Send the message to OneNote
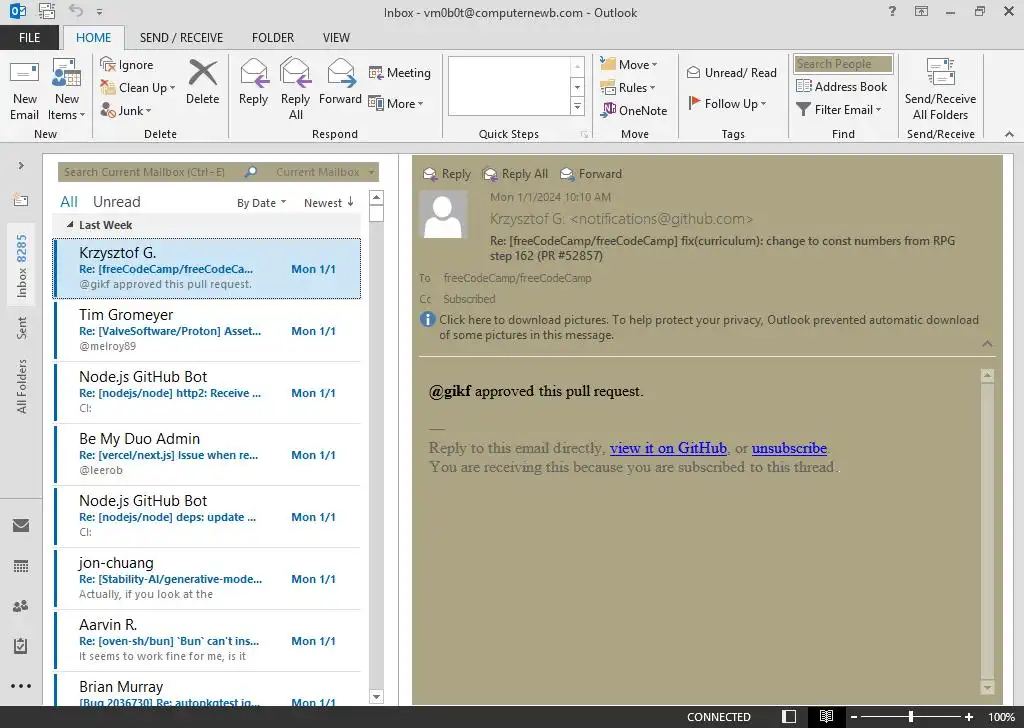The width and height of the screenshot is (1024, 728). [x=634, y=110]
